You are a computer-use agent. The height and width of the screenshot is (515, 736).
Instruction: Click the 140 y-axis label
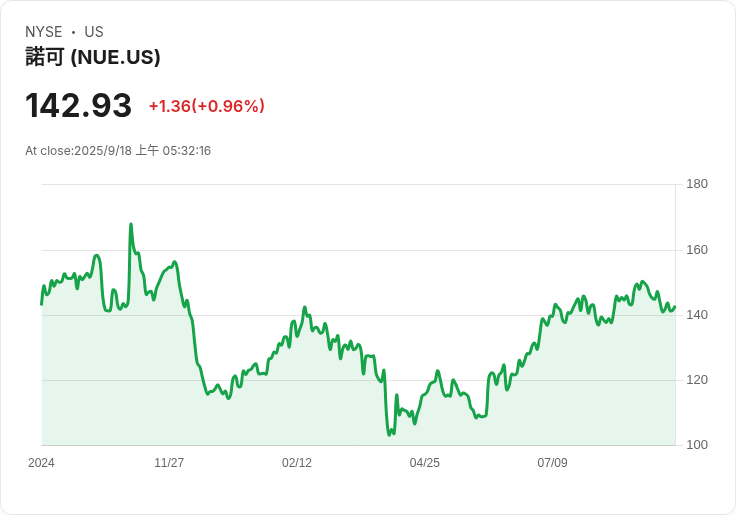coord(697,315)
